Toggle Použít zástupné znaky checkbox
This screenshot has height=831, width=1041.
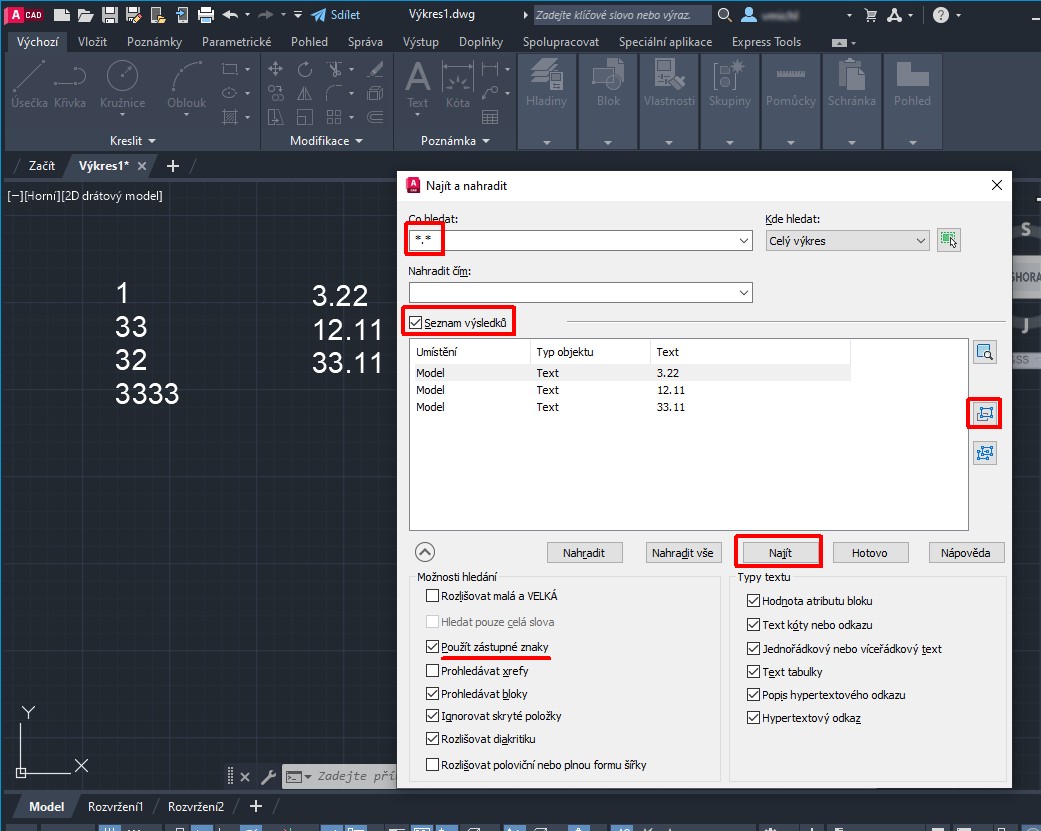[433, 647]
